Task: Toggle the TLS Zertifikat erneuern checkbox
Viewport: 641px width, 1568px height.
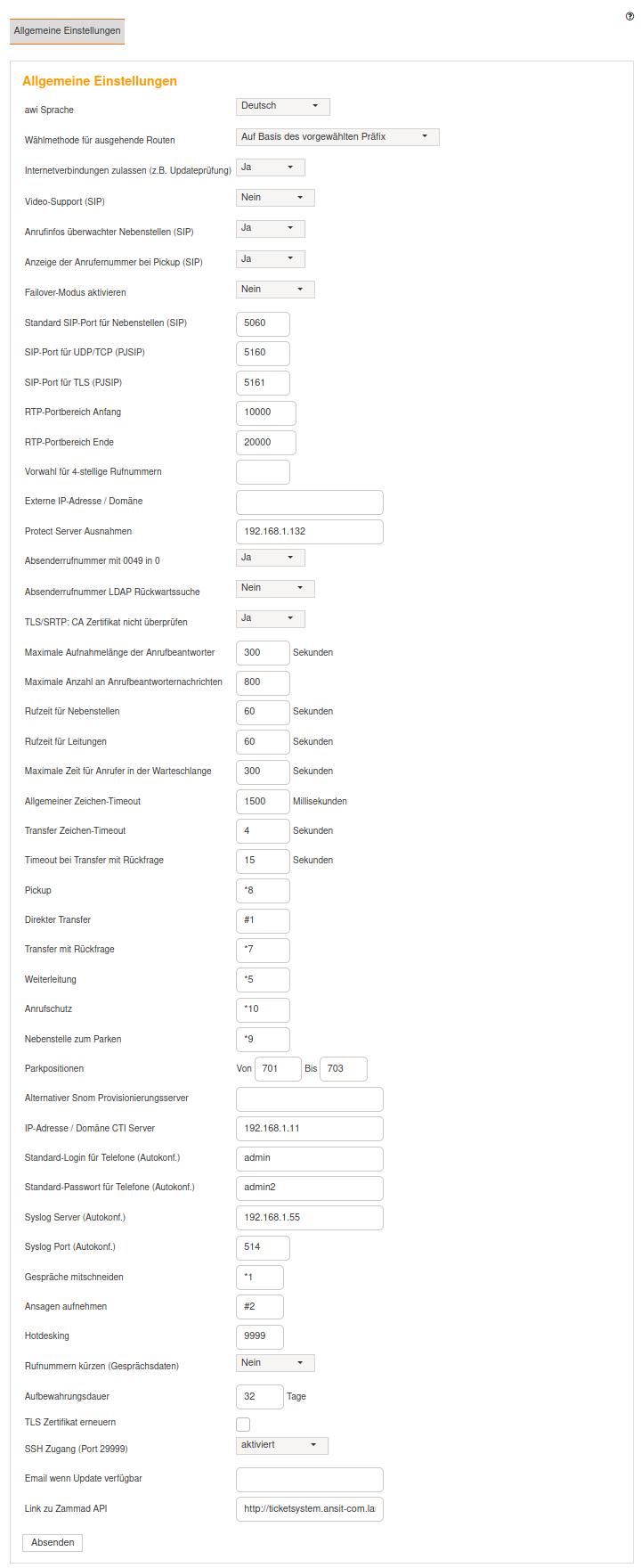Action: coord(243,1425)
